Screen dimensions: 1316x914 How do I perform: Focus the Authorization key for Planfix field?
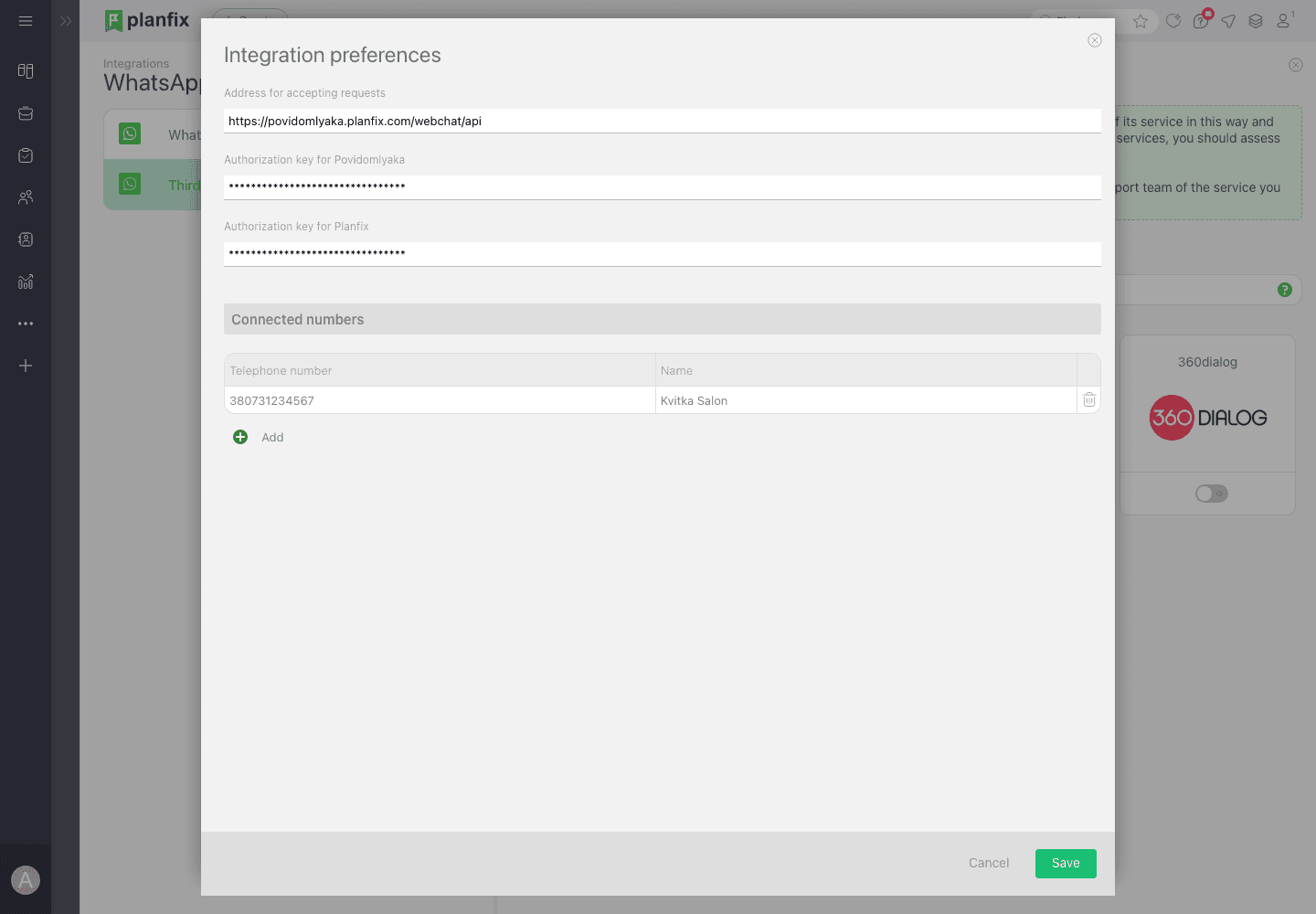coord(663,254)
